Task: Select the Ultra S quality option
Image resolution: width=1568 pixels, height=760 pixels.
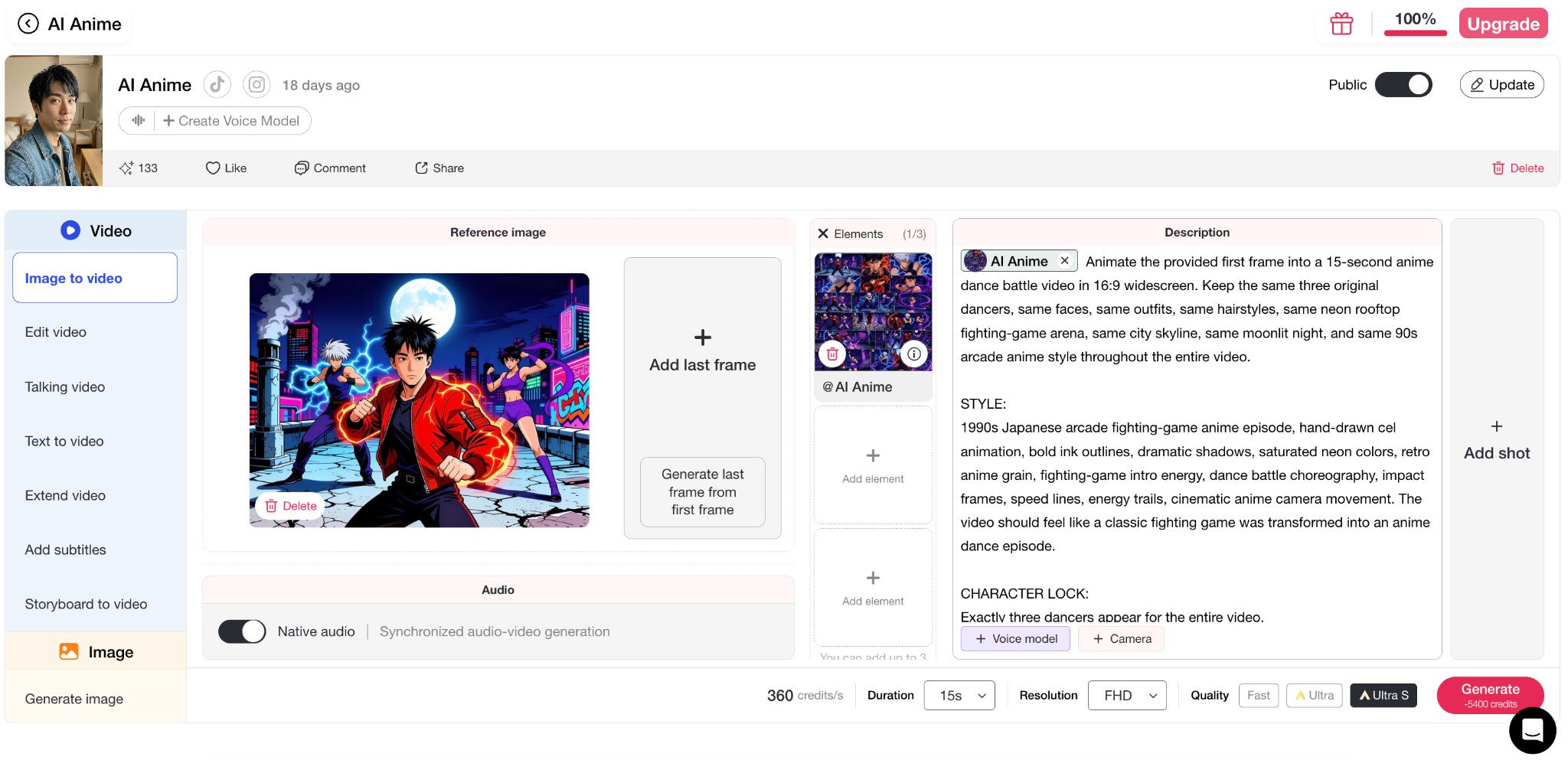Action: pyautogui.click(x=1383, y=695)
